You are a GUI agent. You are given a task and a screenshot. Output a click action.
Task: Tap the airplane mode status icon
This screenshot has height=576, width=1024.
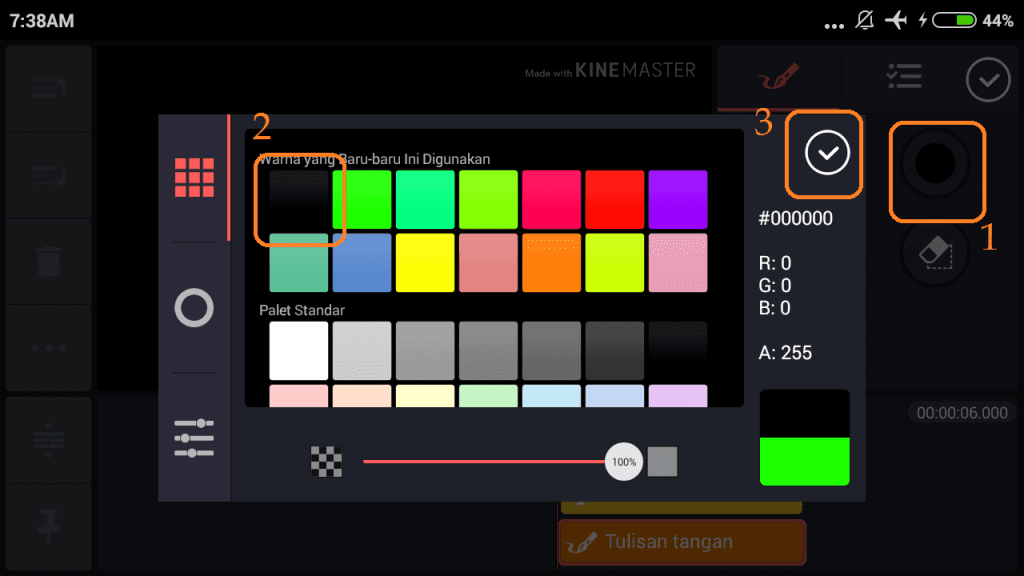point(896,20)
